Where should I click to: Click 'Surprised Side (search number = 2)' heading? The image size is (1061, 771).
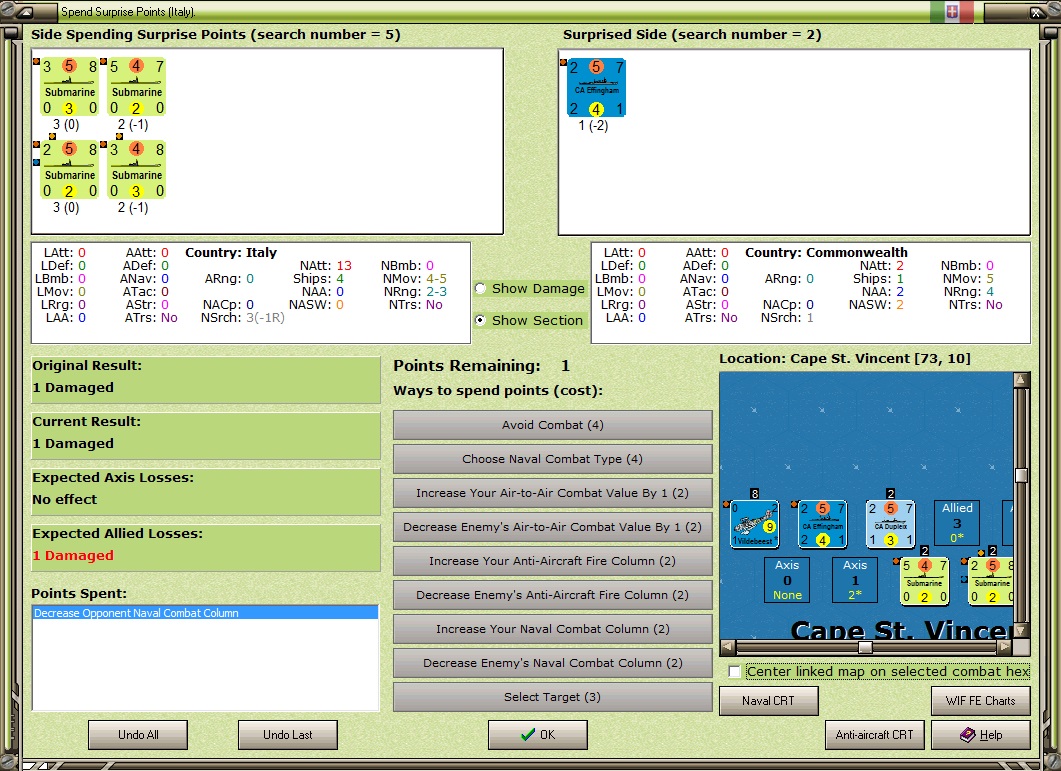point(692,35)
